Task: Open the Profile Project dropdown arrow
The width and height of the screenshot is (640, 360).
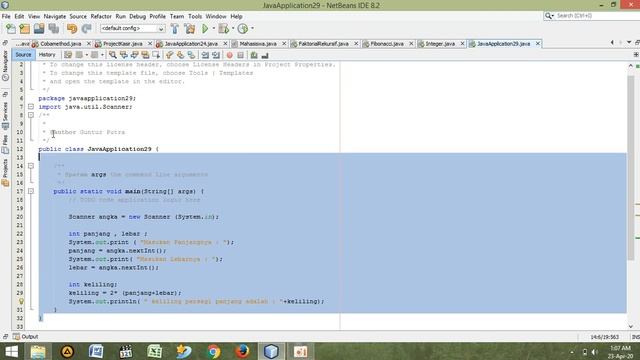Action: (252, 29)
